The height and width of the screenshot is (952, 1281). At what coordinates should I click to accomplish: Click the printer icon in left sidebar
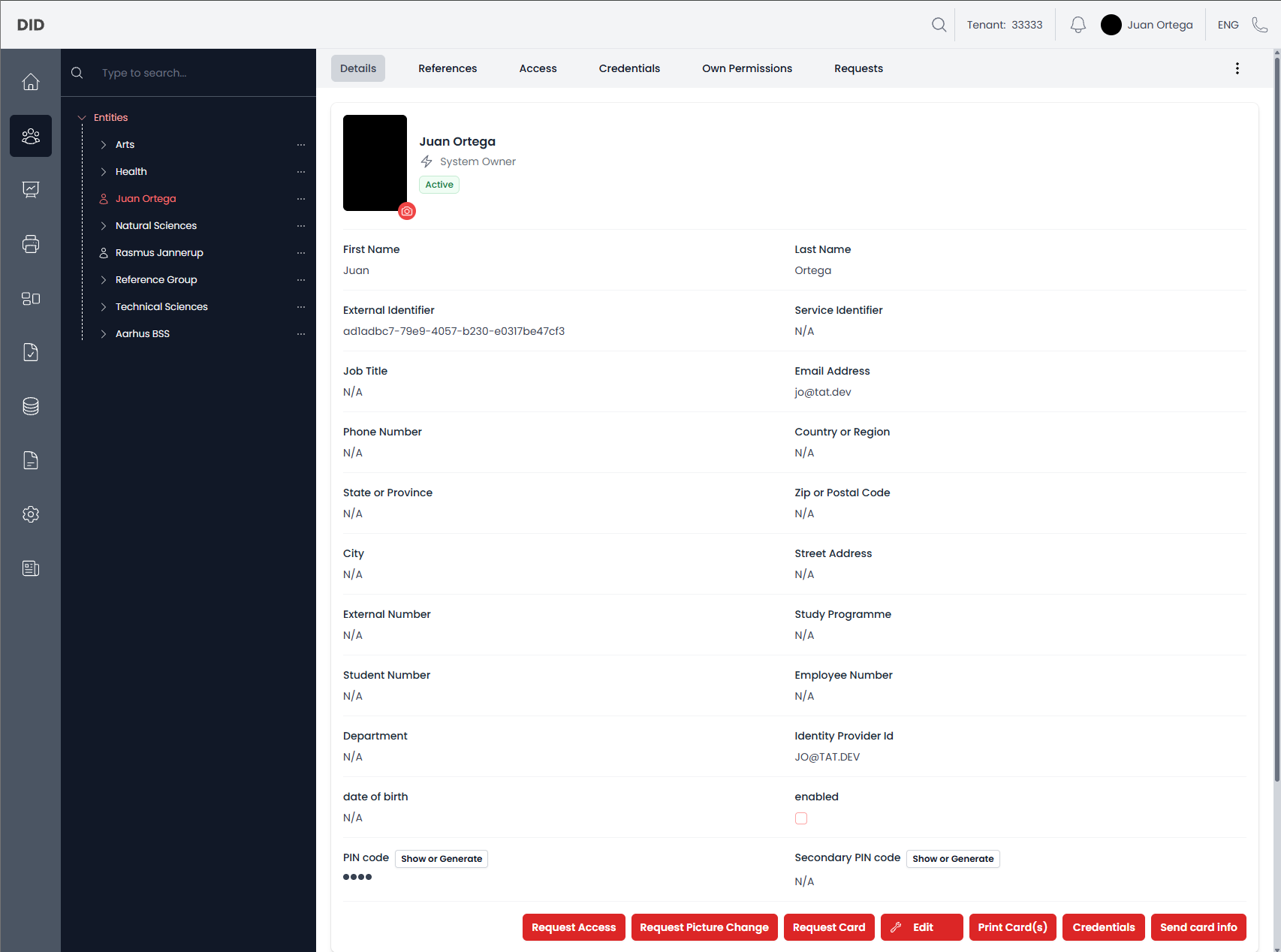click(x=30, y=244)
